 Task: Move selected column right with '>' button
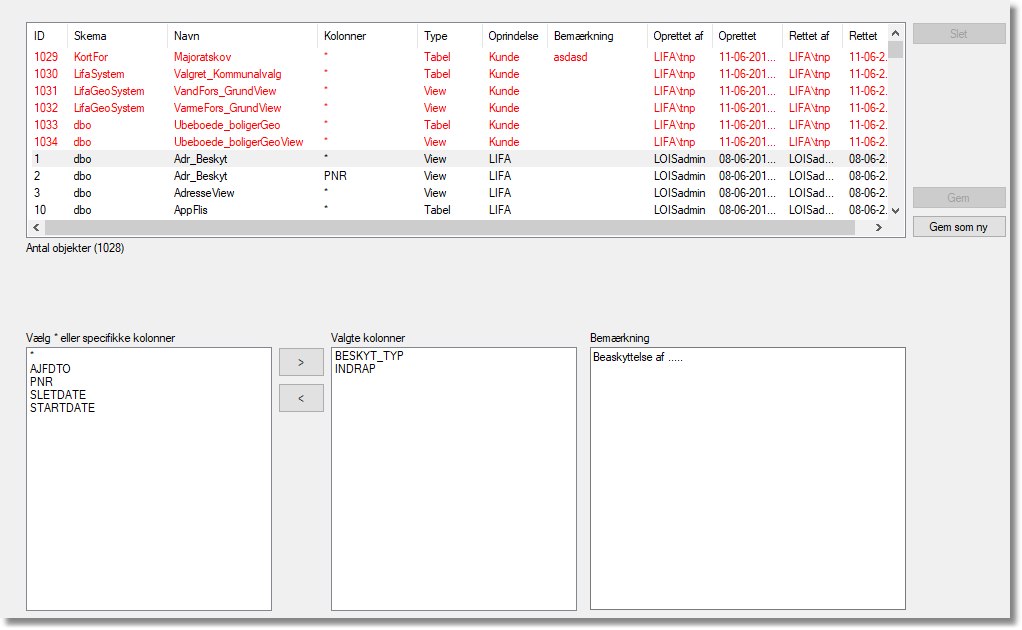[301, 362]
